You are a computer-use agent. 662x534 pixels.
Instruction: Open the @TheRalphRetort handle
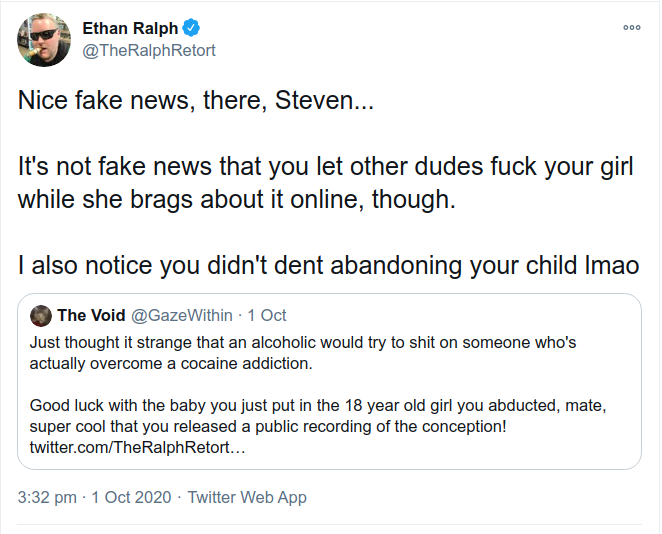coord(149,51)
